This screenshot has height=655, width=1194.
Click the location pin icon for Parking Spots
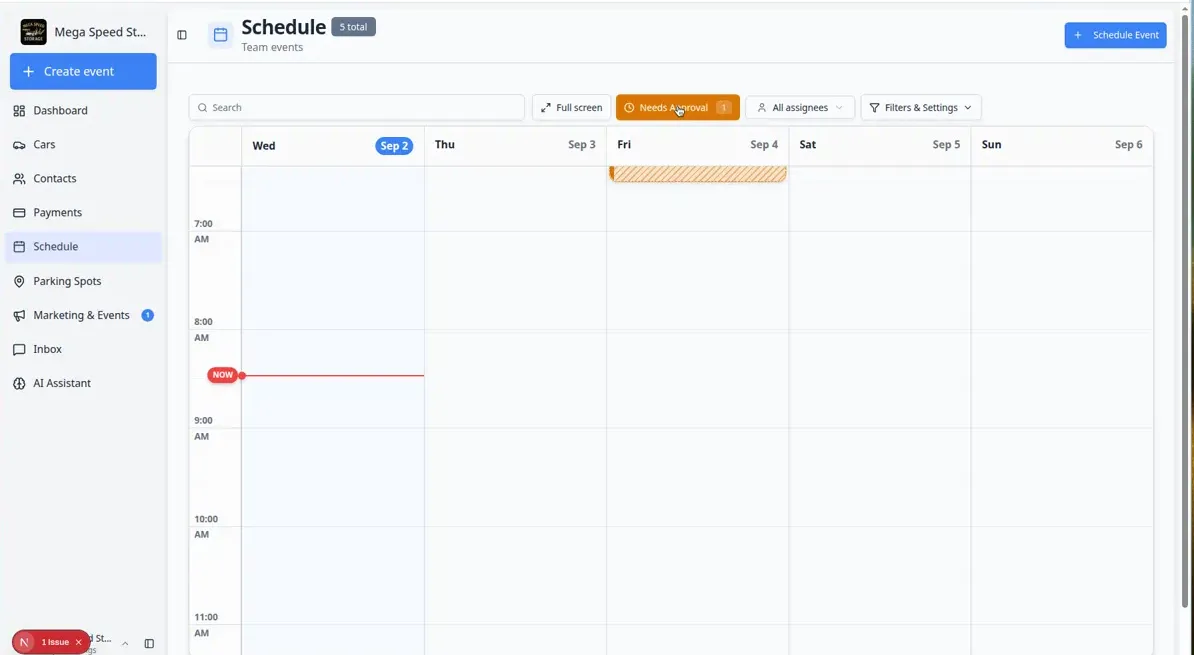[x=19, y=281]
